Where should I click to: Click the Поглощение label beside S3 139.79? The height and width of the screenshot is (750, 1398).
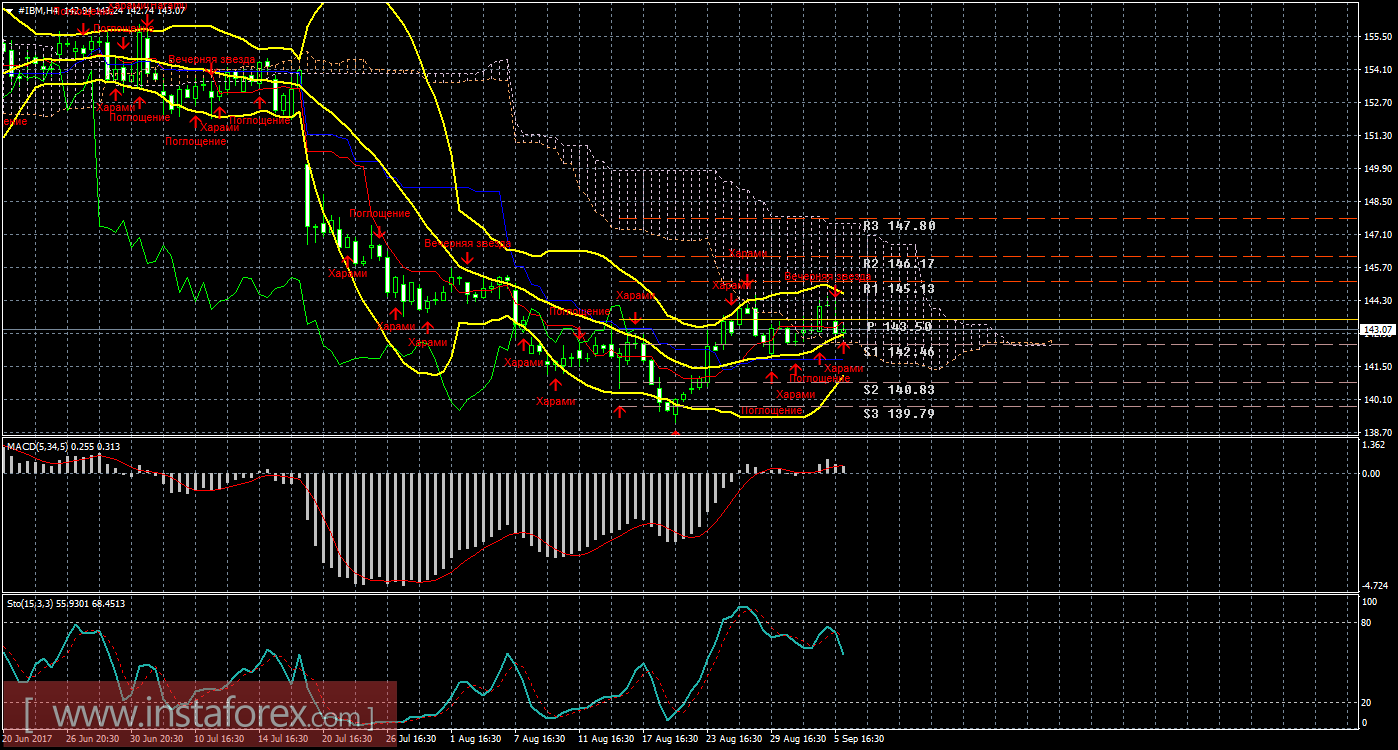[771, 410]
